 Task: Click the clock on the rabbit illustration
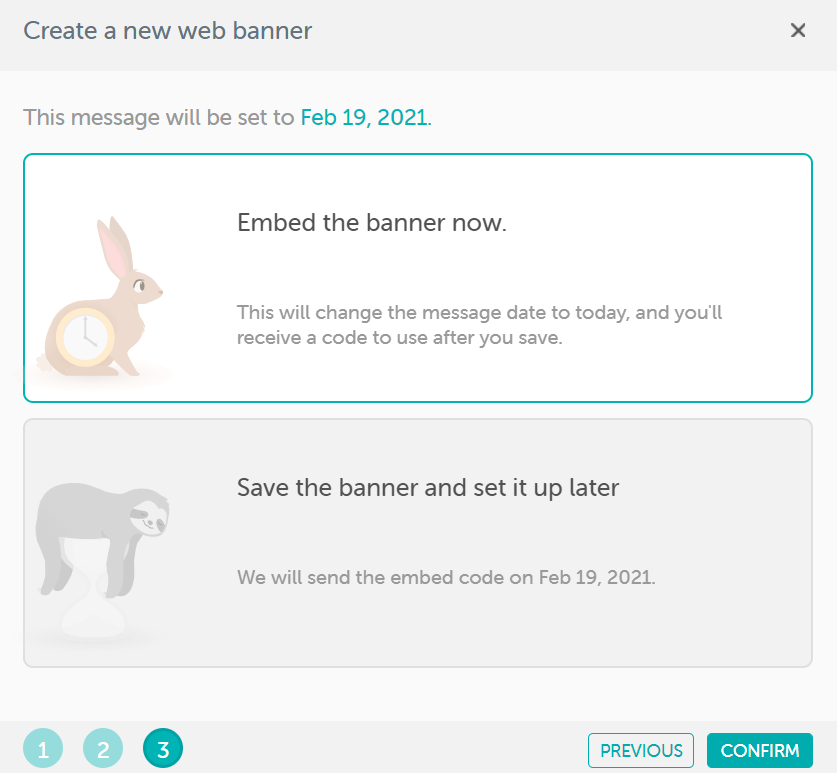[x=85, y=335]
